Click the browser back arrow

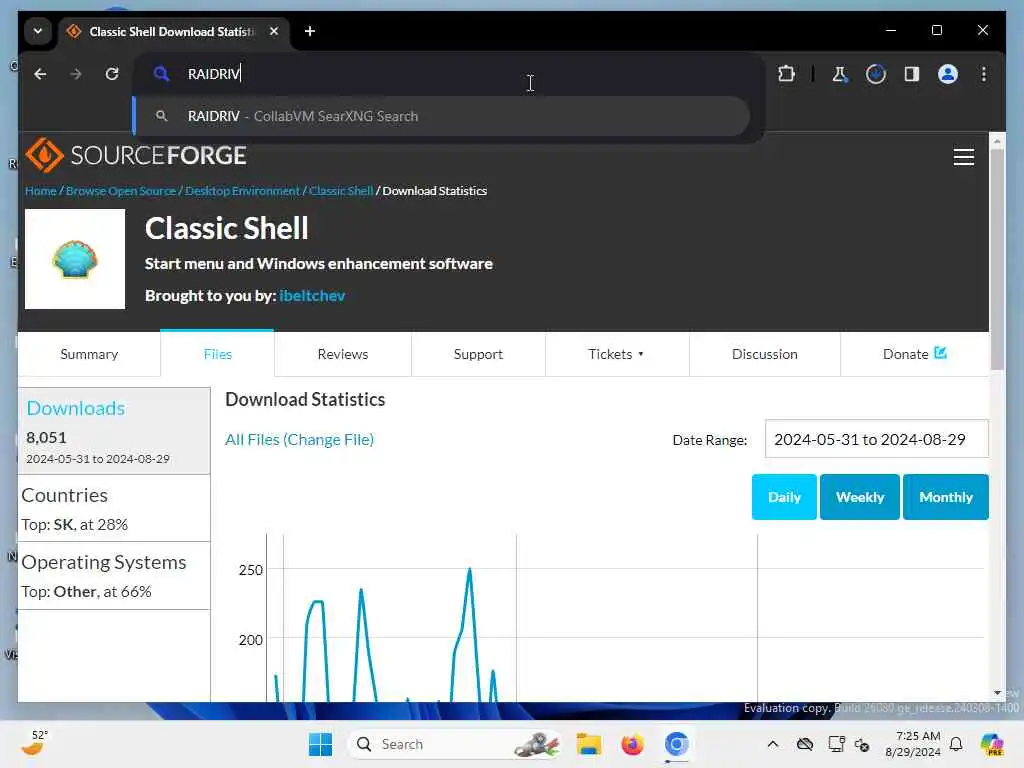40,74
